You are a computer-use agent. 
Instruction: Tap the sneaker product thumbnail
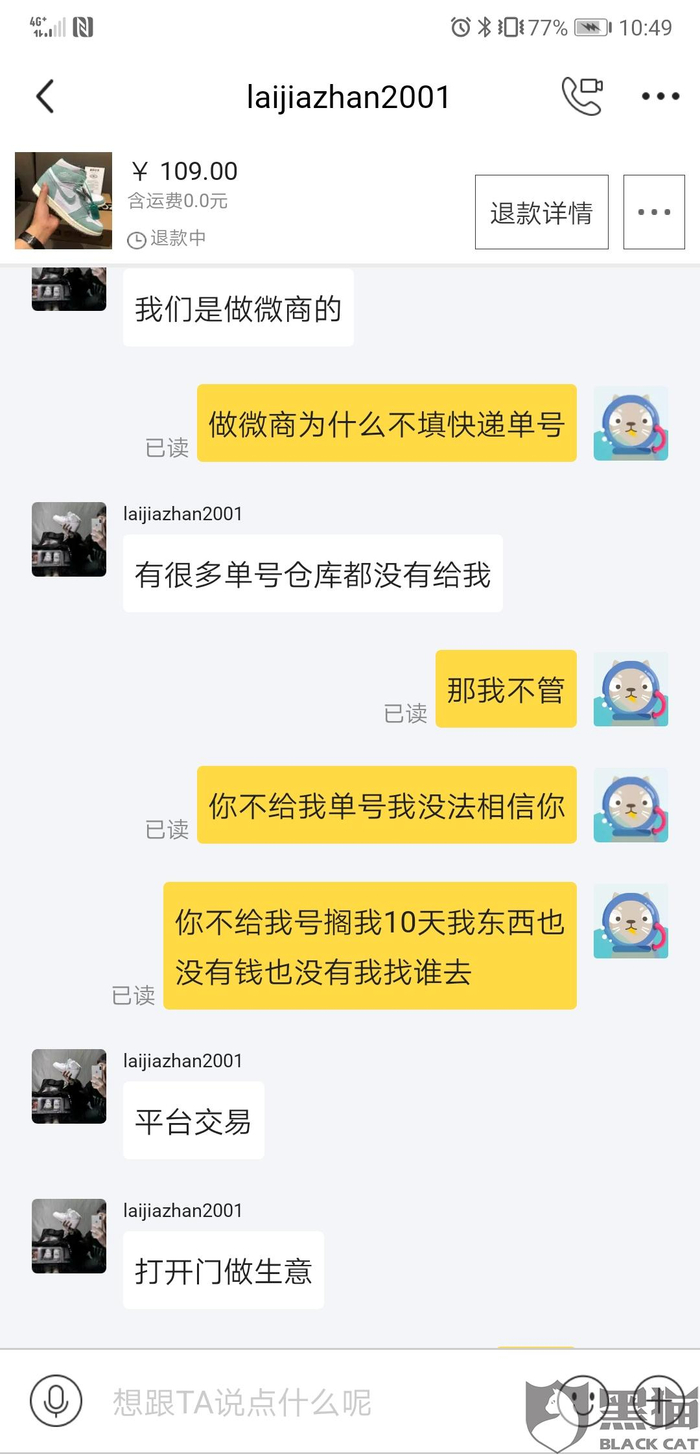63,201
